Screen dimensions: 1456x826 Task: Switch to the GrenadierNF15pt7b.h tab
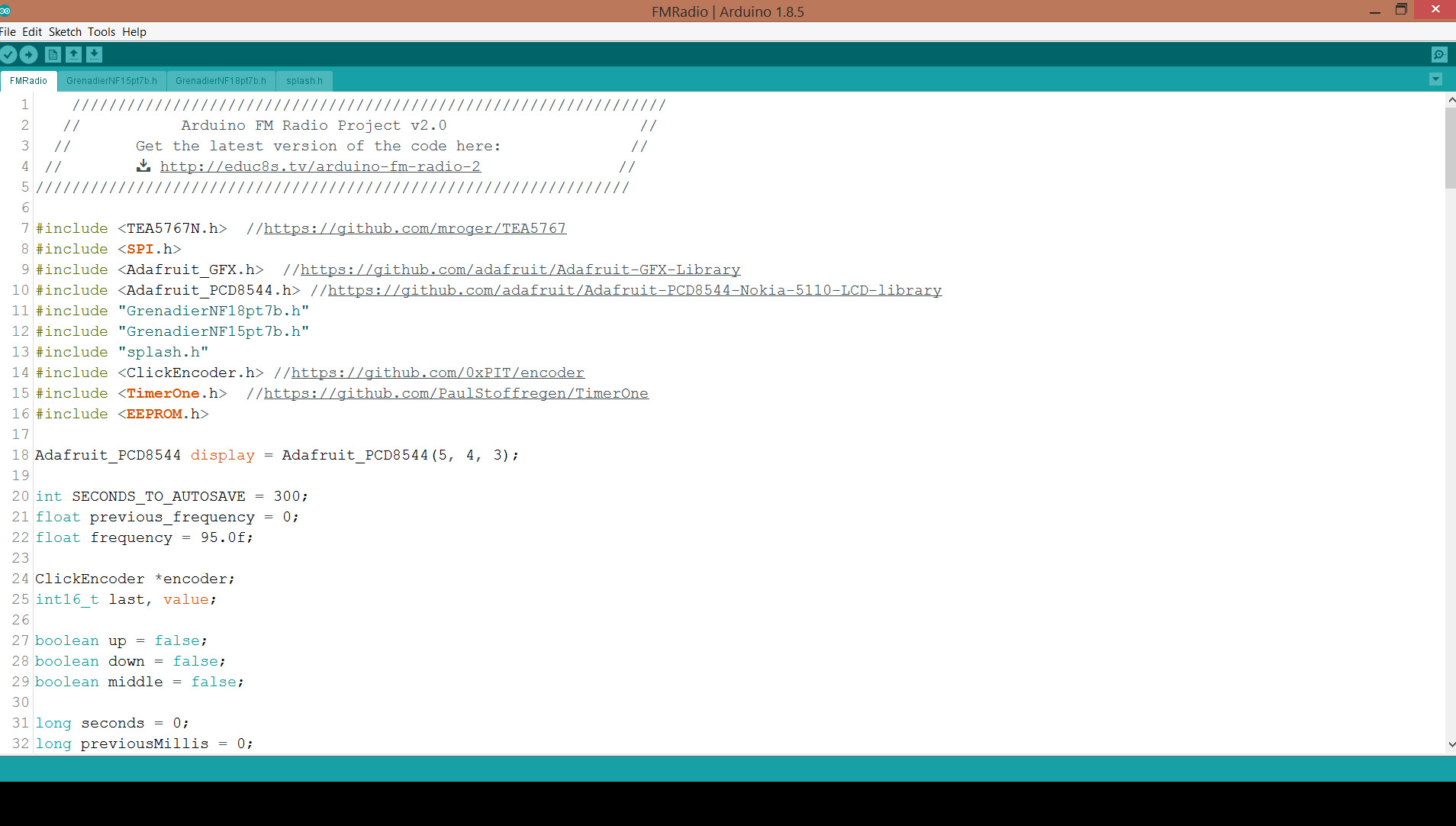click(x=111, y=81)
